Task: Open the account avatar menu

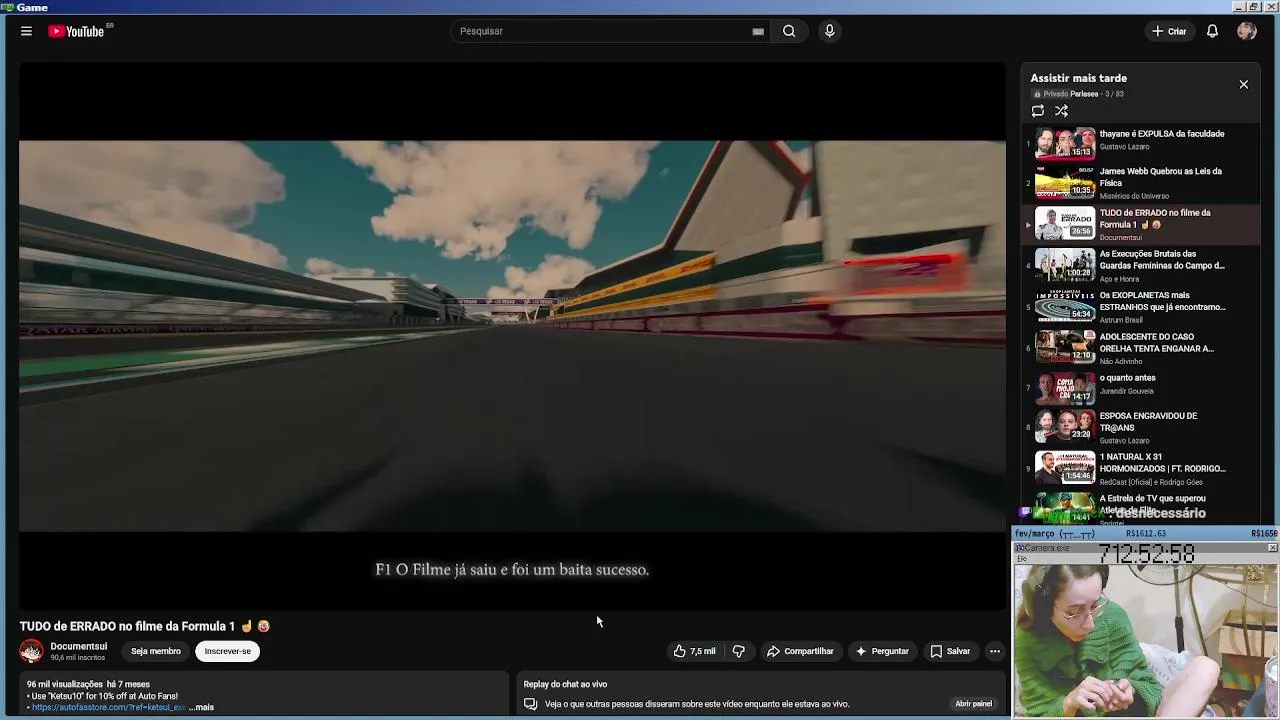Action: click(x=1246, y=31)
